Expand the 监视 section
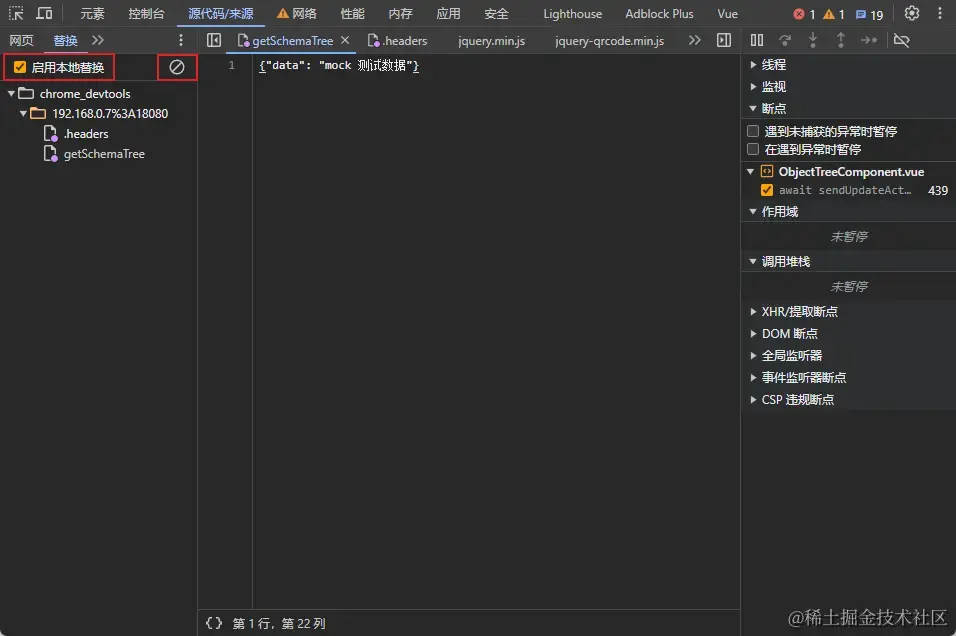The image size is (956, 636). click(753, 87)
